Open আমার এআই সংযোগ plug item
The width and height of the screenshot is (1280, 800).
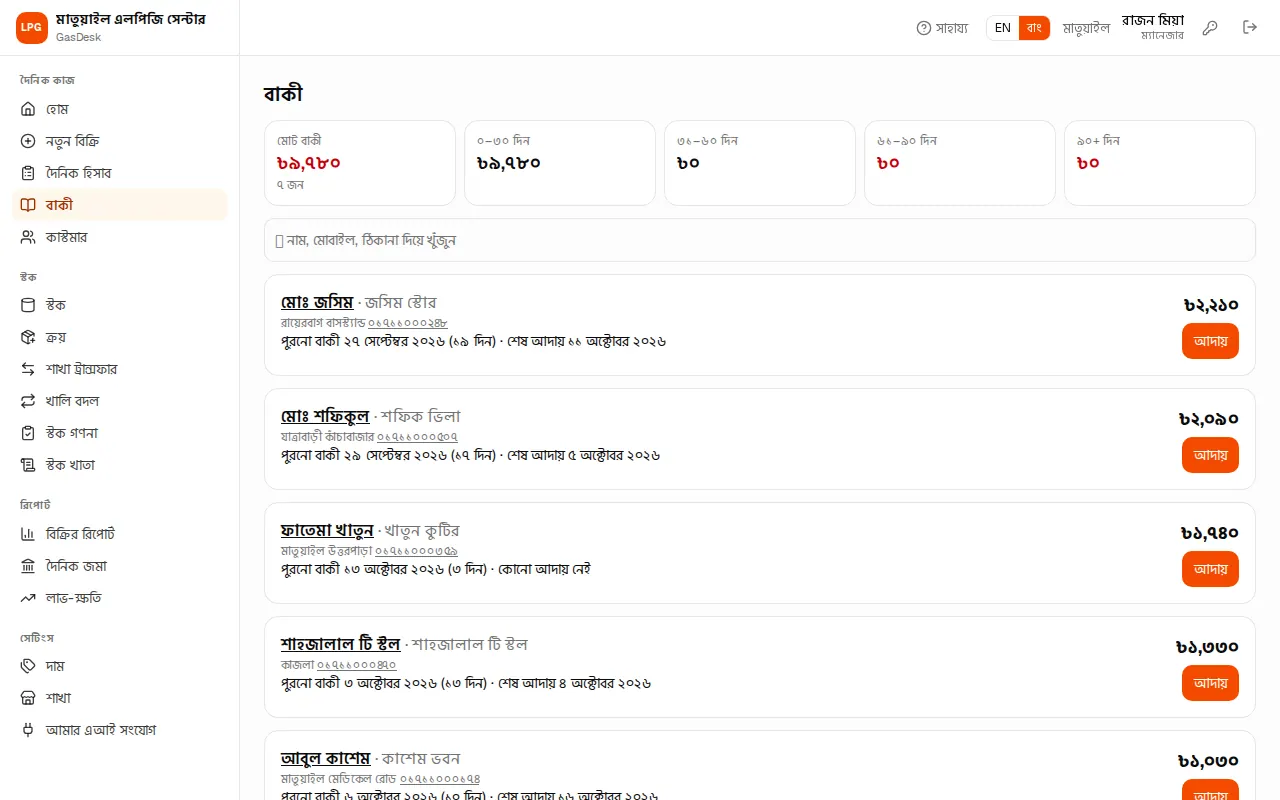pos(120,730)
